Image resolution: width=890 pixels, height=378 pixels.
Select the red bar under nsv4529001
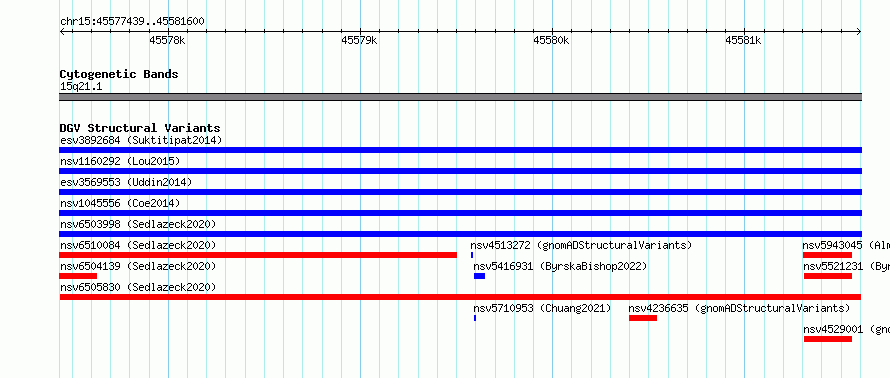828,339
